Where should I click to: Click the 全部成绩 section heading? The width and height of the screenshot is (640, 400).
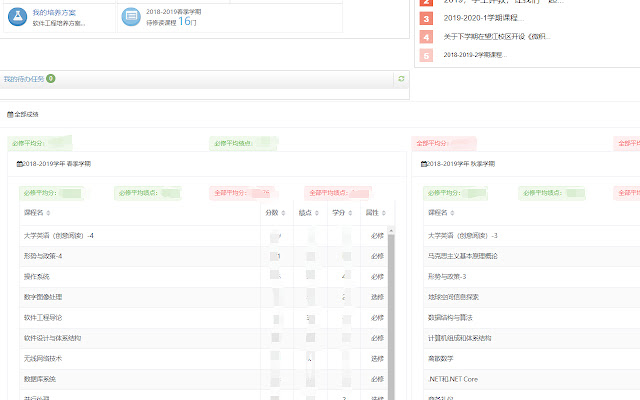(27, 115)
